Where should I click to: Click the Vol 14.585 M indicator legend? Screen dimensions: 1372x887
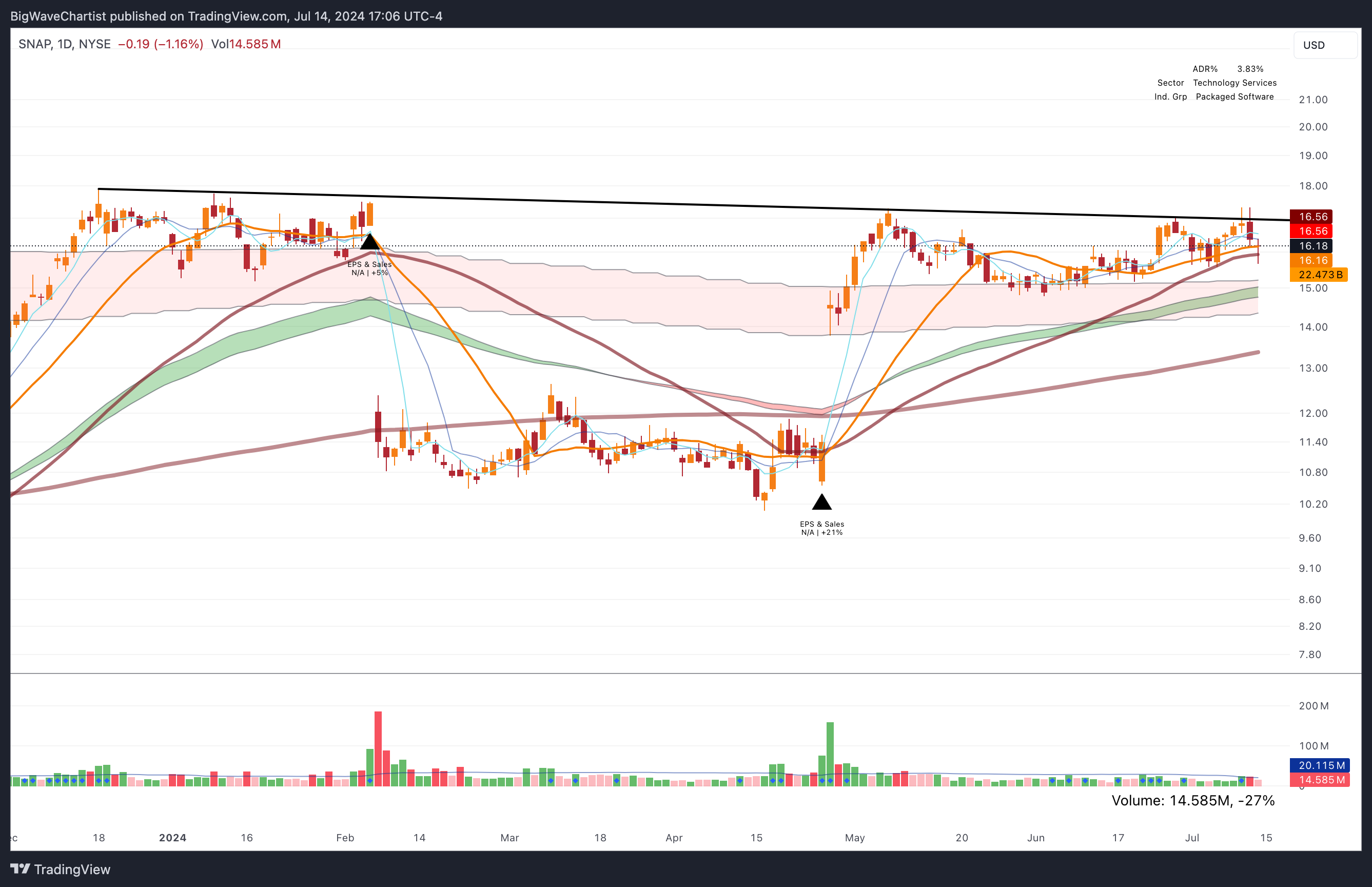tap(246, 44)
